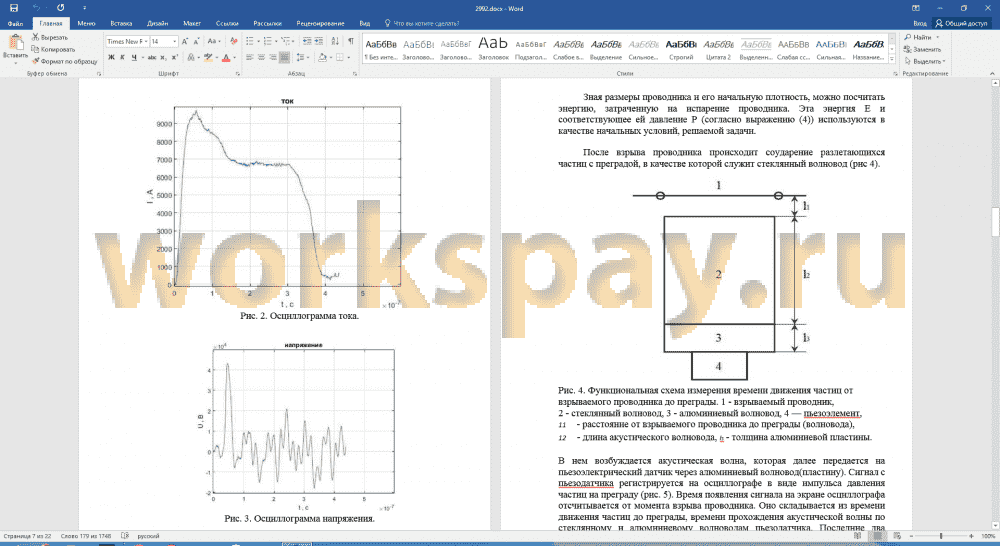The width and height of the screenshot is (1000, 546).
Task: Click the zoom slider in the status bar
Action: point(941,536)
